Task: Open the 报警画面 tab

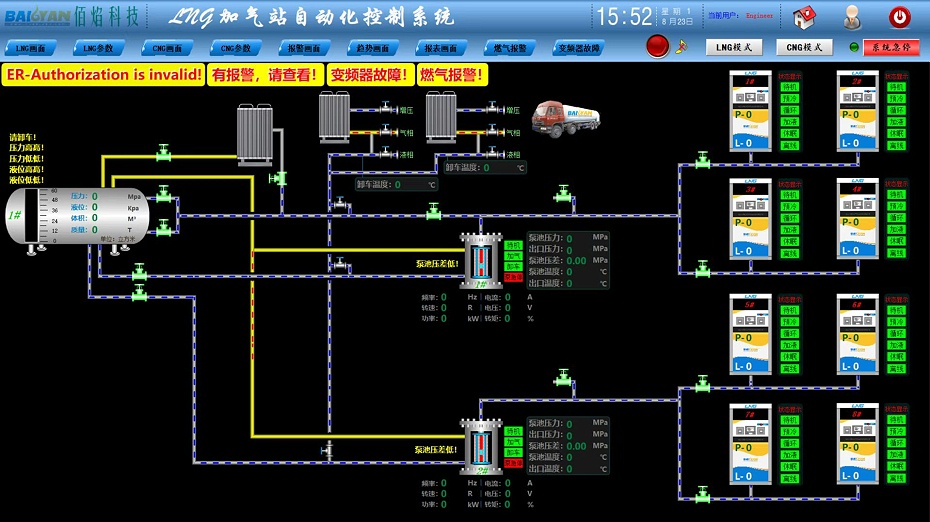Action: 303,48
